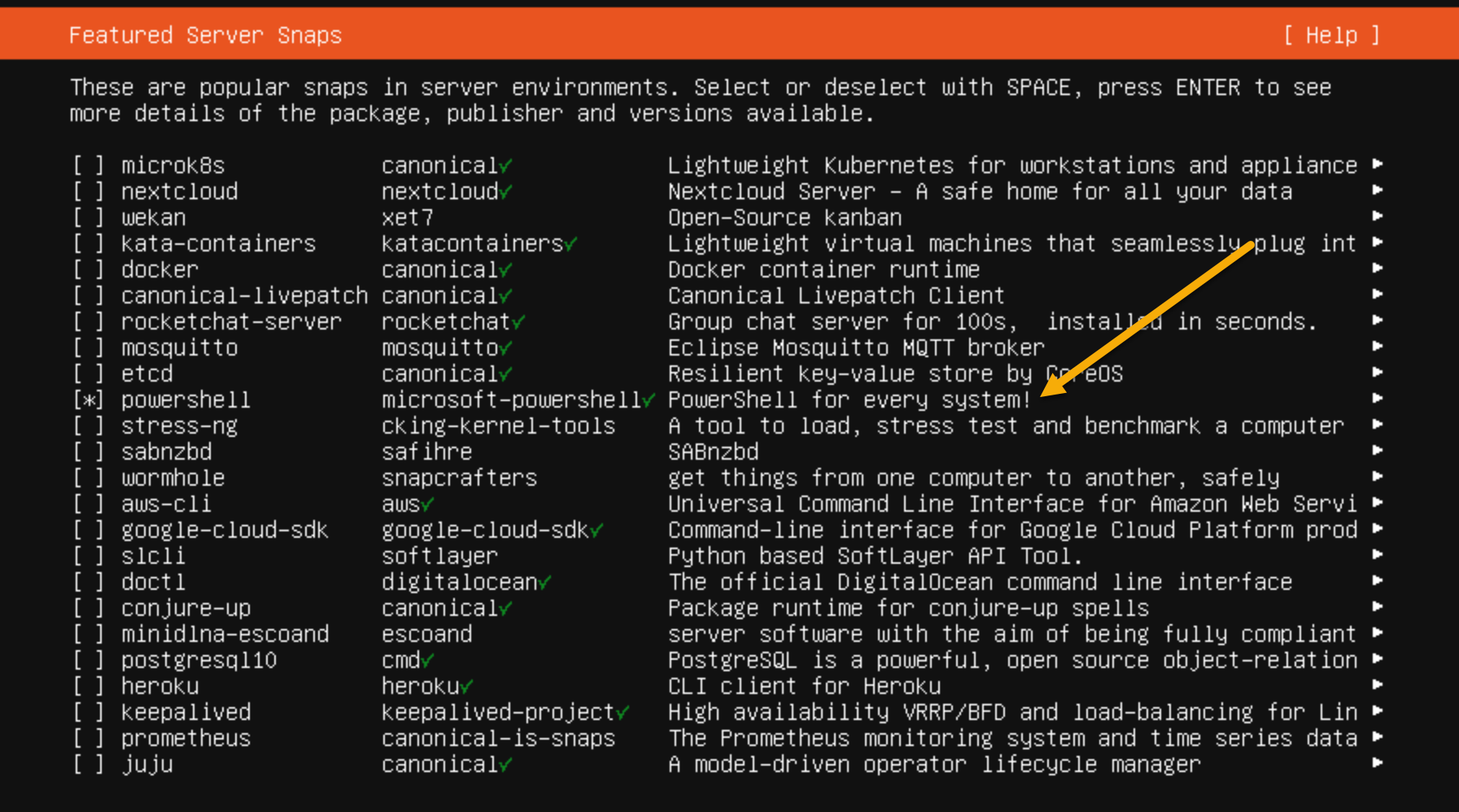Expand details arrow for postgresql10 row
Viewport: 1459px width, 812px height.
(x=1378, y=659)
